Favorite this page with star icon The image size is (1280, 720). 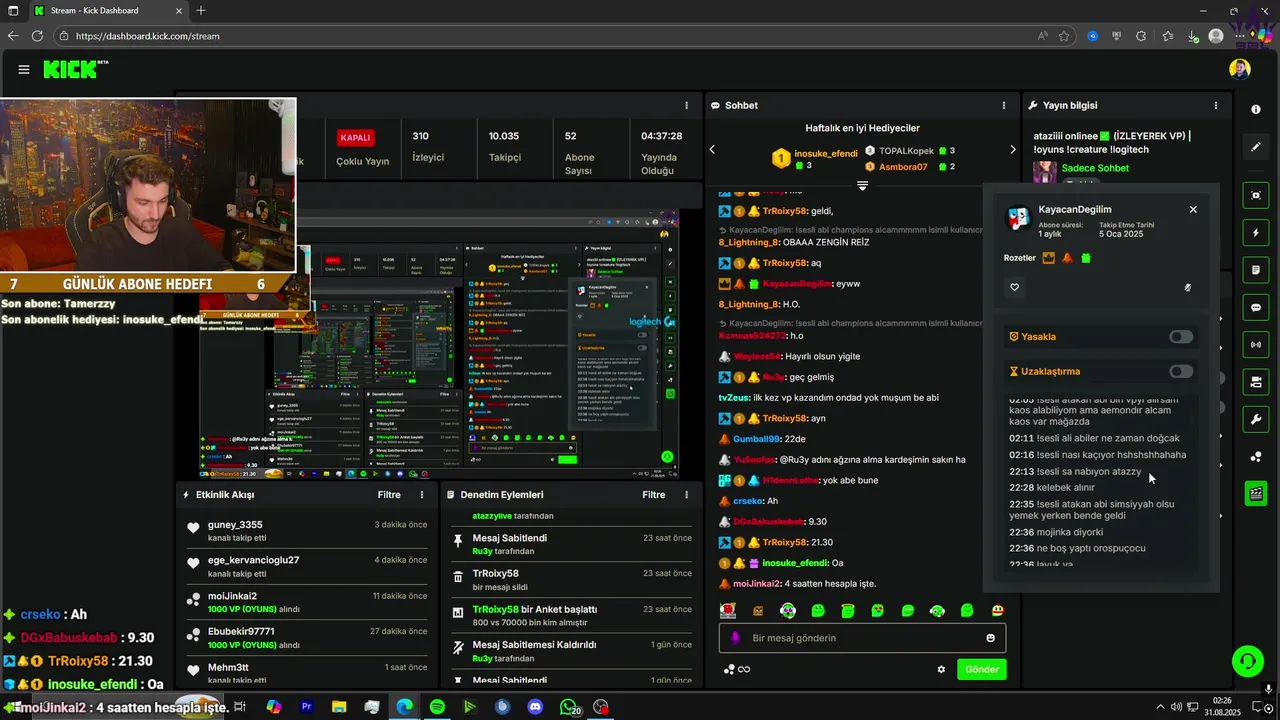(x=1064, y=36)
